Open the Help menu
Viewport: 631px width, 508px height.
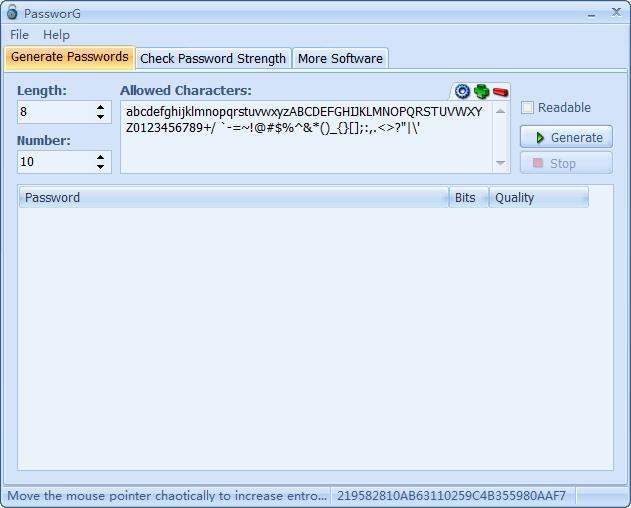tap(56, 35)
